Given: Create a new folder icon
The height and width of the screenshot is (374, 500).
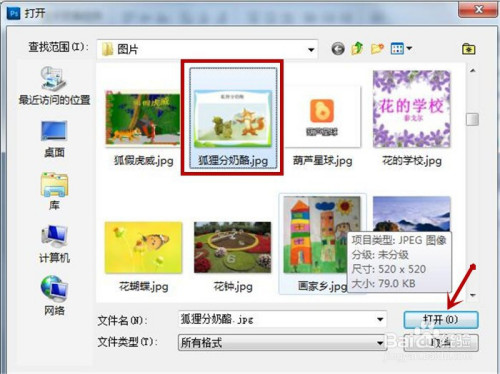Looking at the screenshot, I should [377, 49].
